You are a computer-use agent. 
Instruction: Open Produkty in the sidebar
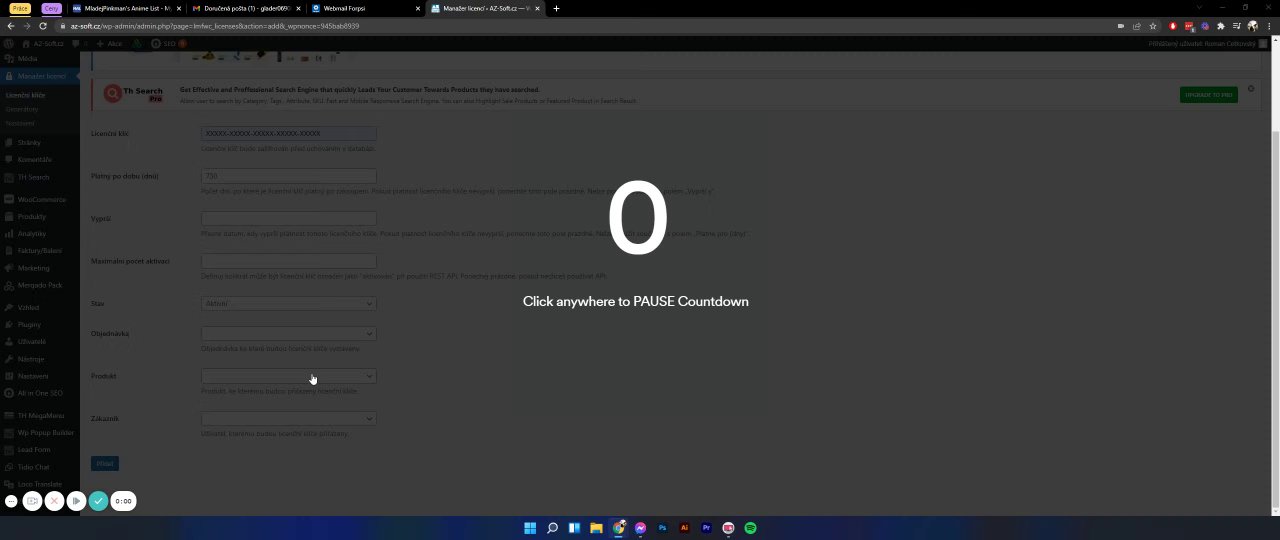click(x=40, y=216)
